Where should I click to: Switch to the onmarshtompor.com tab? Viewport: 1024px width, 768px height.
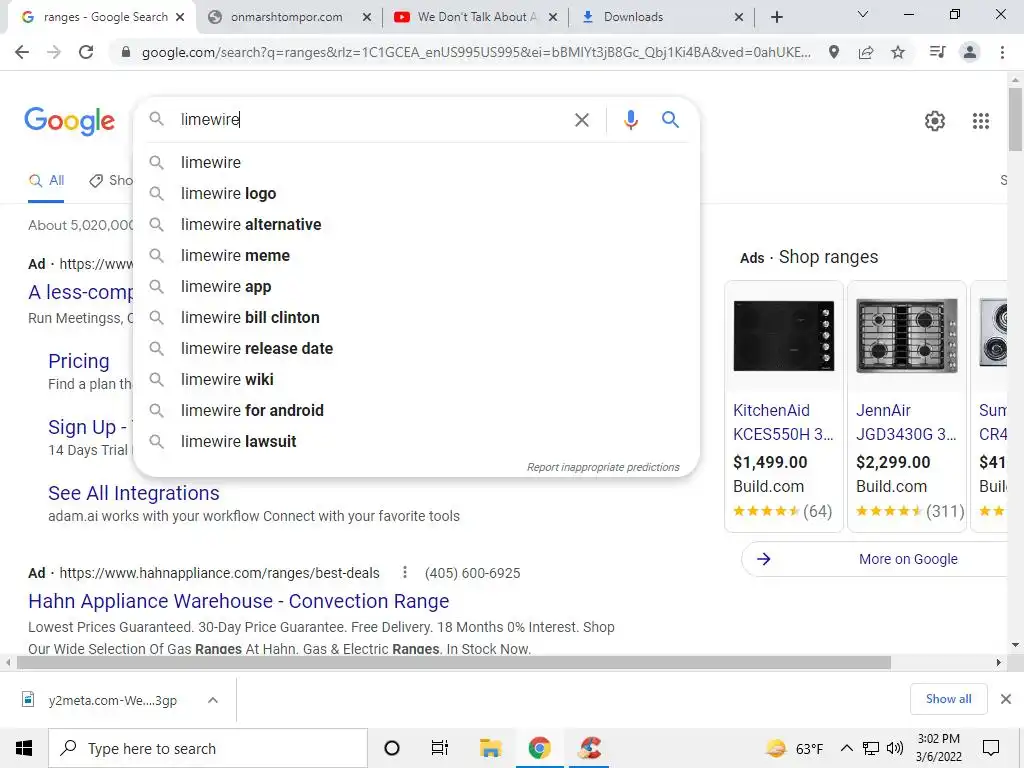(x=286, y=17)
